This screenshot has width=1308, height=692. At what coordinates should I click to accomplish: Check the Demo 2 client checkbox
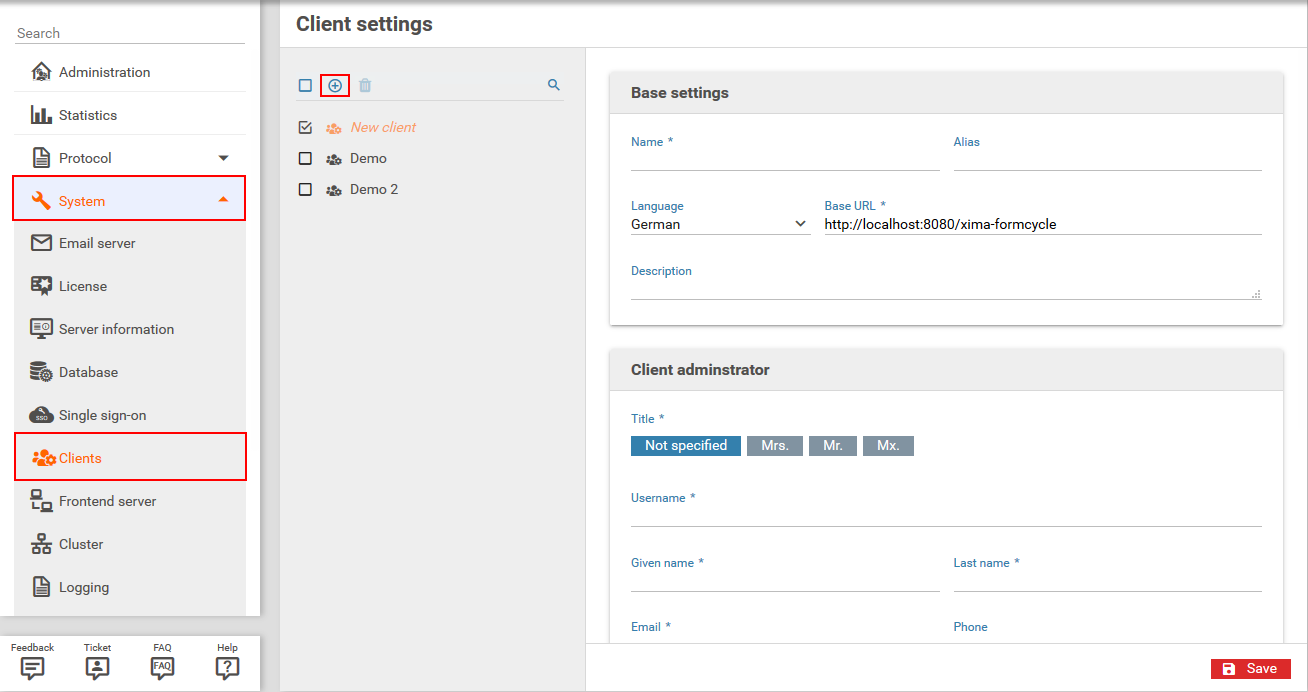coord(306,190)
